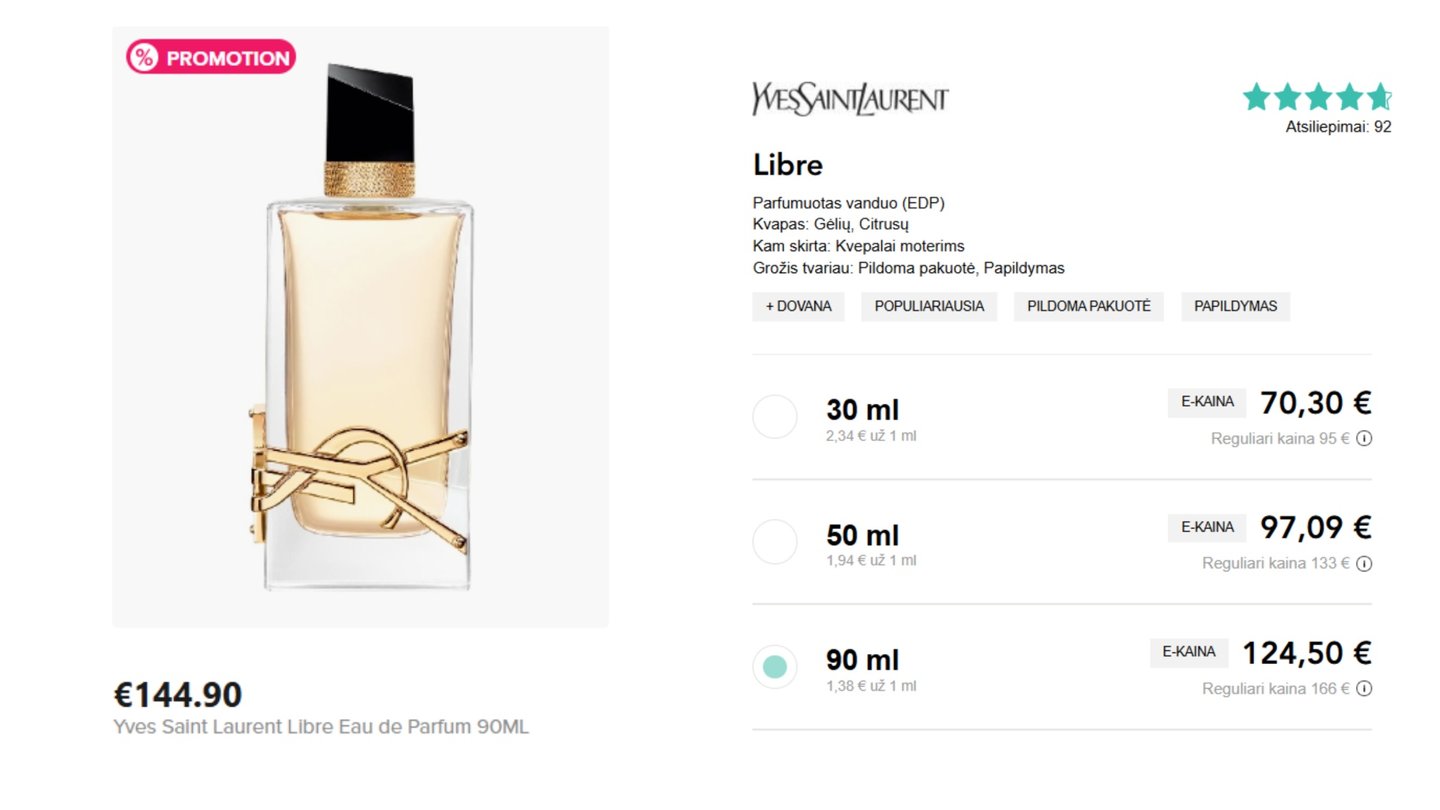Select the 50 ml size radio button
The image size is (1440, 810).
[775, 542]
